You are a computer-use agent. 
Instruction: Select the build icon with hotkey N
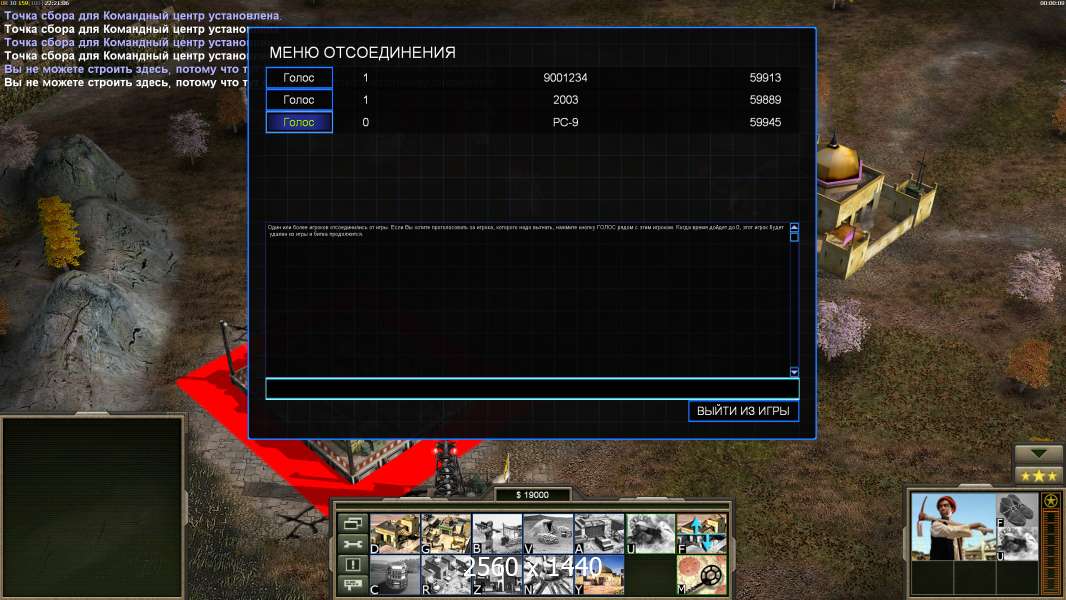pos(548,575)
